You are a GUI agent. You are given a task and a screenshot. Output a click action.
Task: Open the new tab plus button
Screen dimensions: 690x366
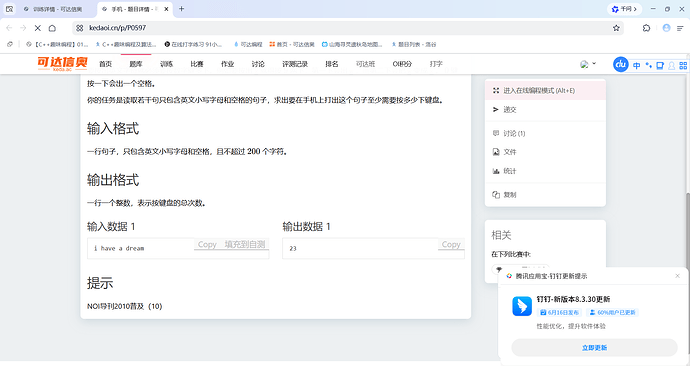point(181,9)
